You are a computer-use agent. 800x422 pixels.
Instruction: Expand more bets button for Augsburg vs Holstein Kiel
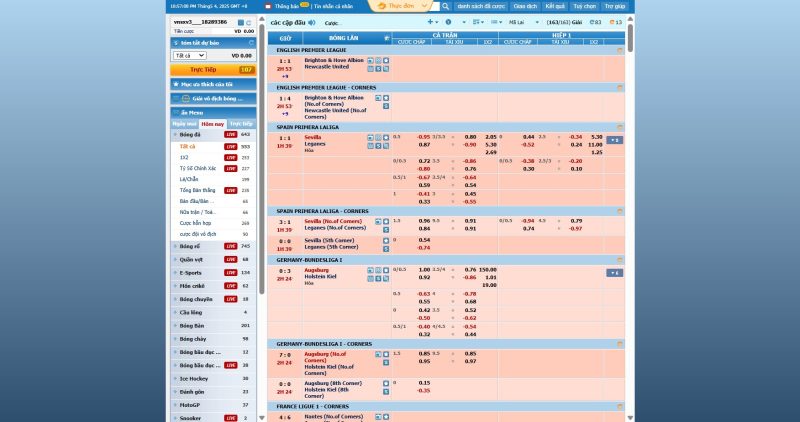pos(614,273)
